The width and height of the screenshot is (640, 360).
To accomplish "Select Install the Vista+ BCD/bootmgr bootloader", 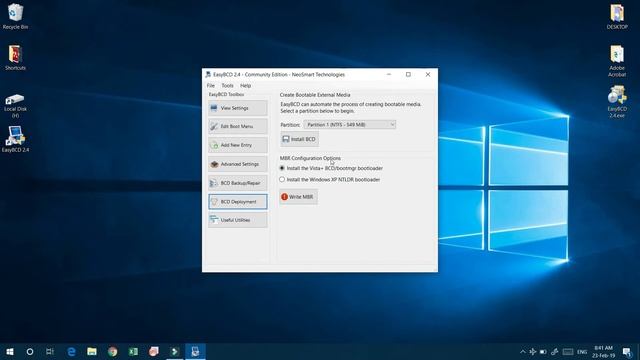I will [x=331, y=168].
